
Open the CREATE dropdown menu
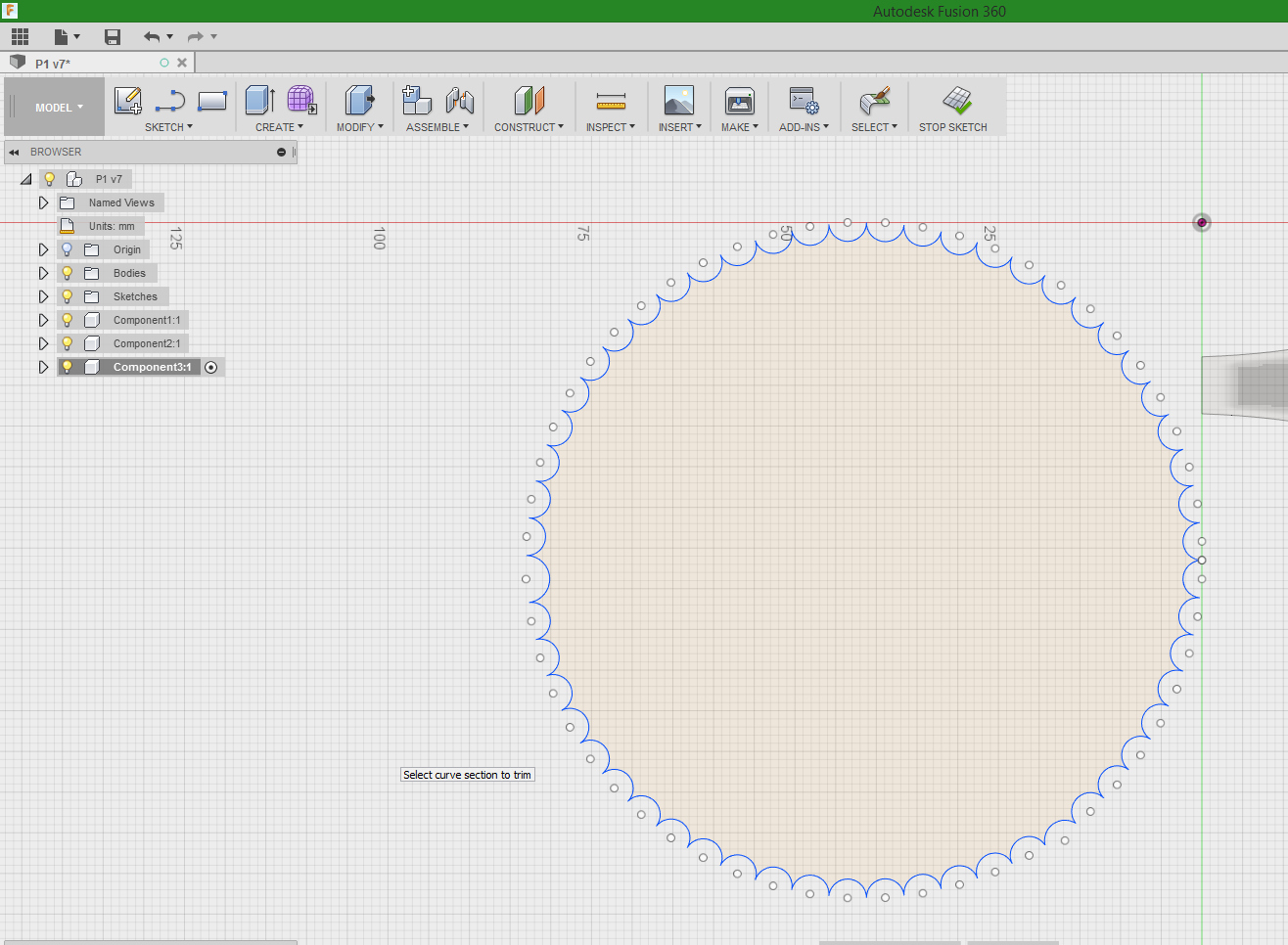(x=280, y=127)
